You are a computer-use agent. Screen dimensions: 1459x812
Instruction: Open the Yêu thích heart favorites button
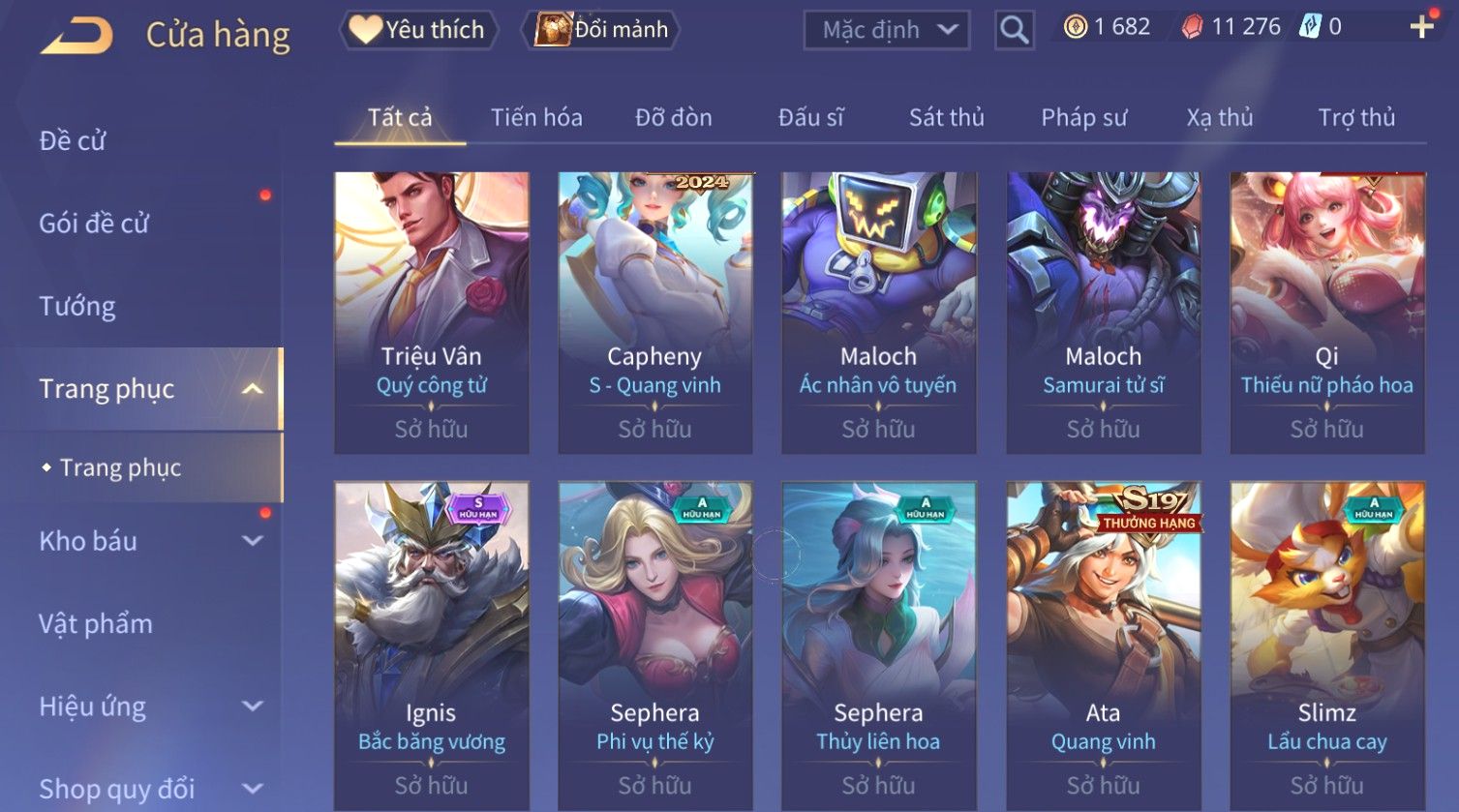pyautogui.click(x=418, y=30)
